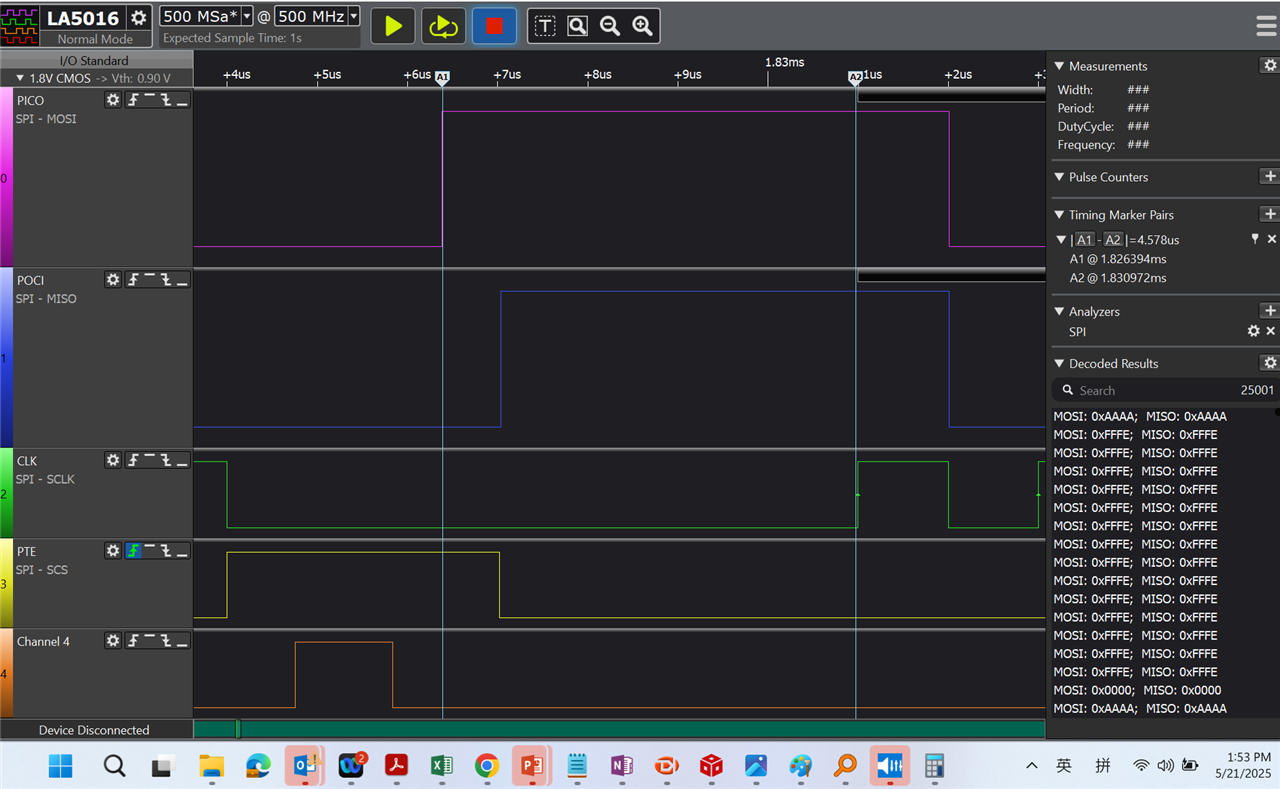
Task: Stop the capture with red square
Action: 494,26
